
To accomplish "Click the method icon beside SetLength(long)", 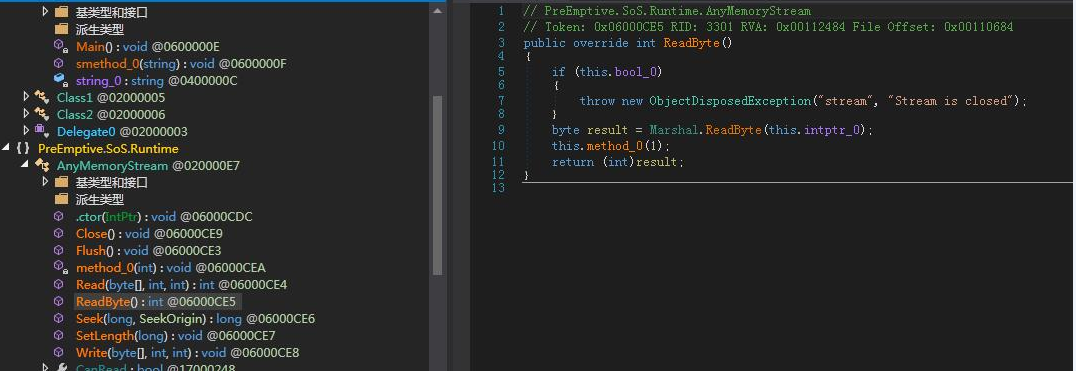I will point(60,336).
